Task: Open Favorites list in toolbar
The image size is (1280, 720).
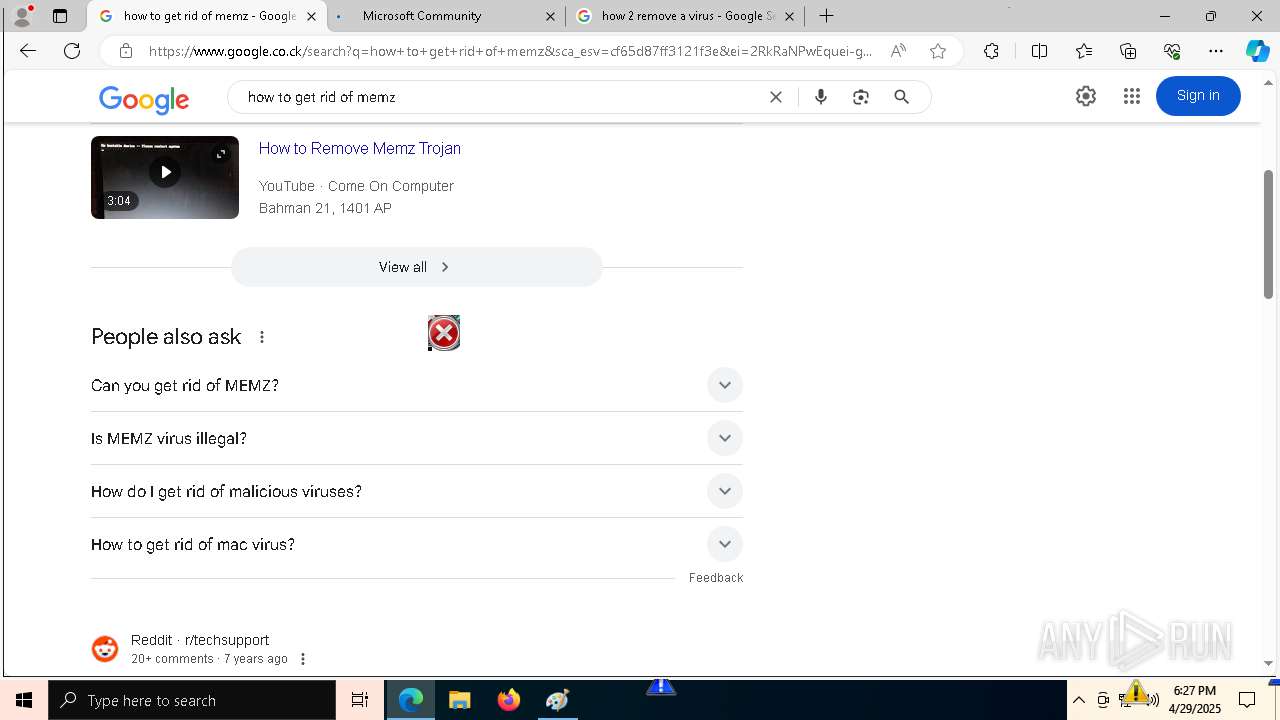Action: tap(1084, 51)
